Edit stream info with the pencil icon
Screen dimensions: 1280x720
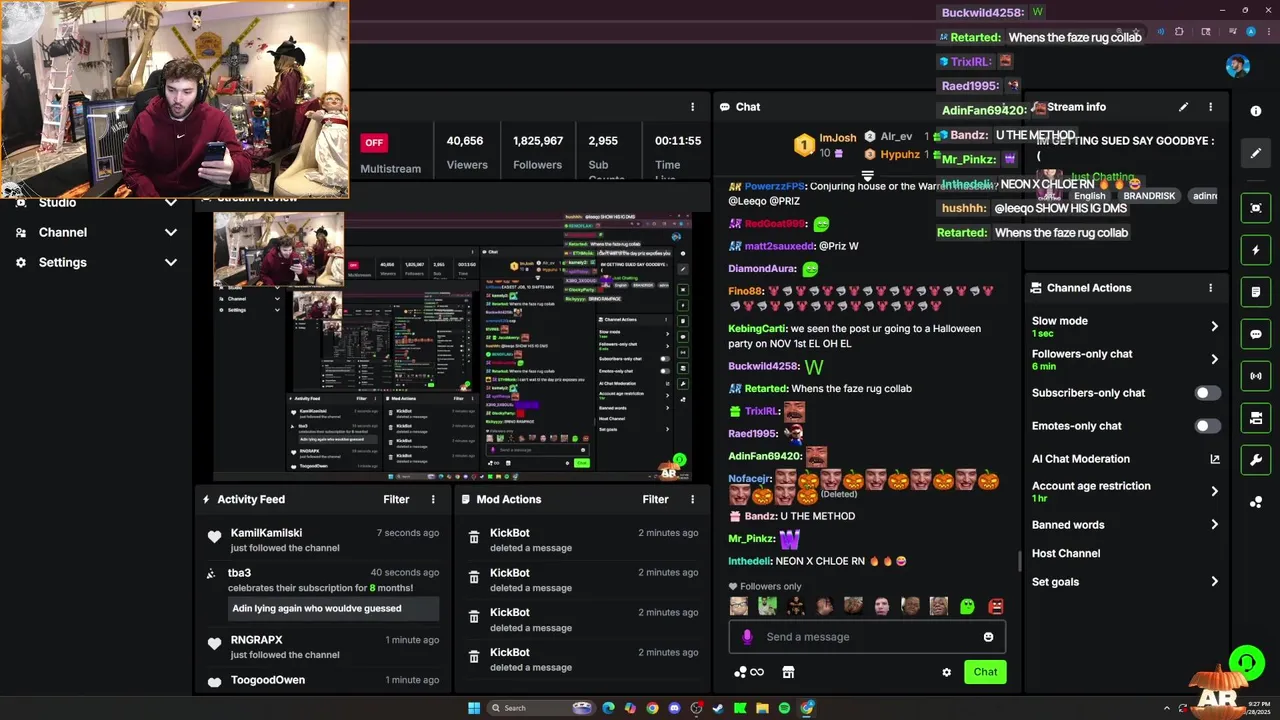[1183, 107]
